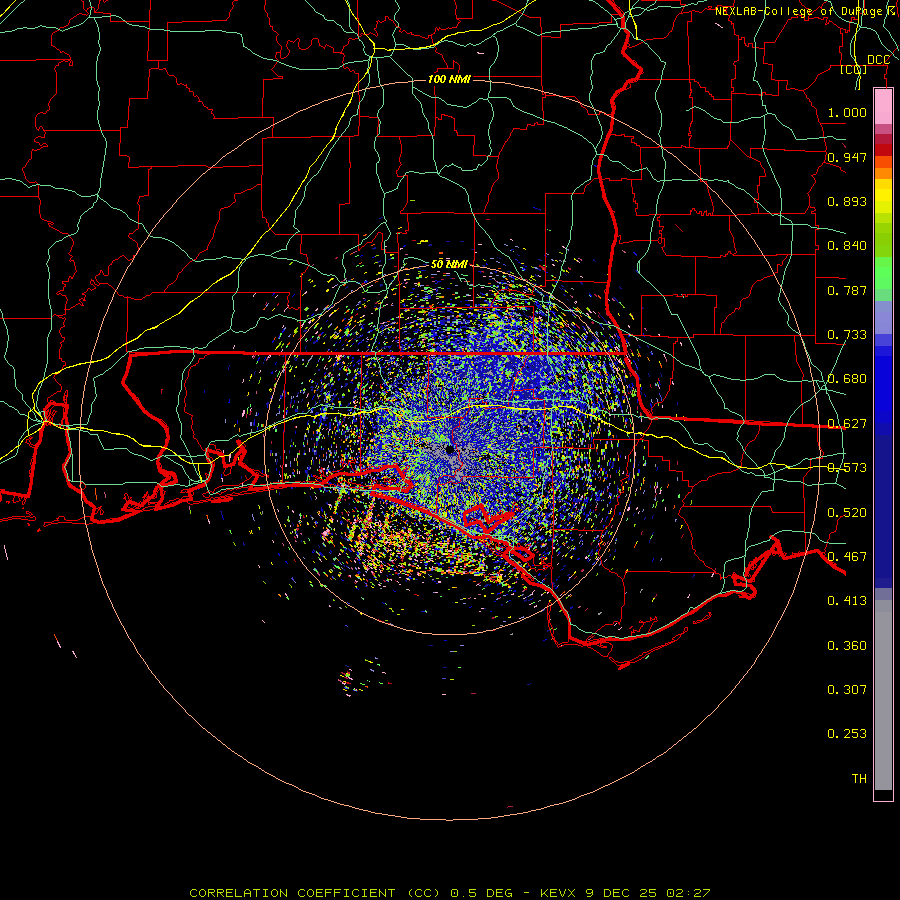Click the DCC product label above the legend
Viewport: 900px width, 900px height.
coord(878,60)
